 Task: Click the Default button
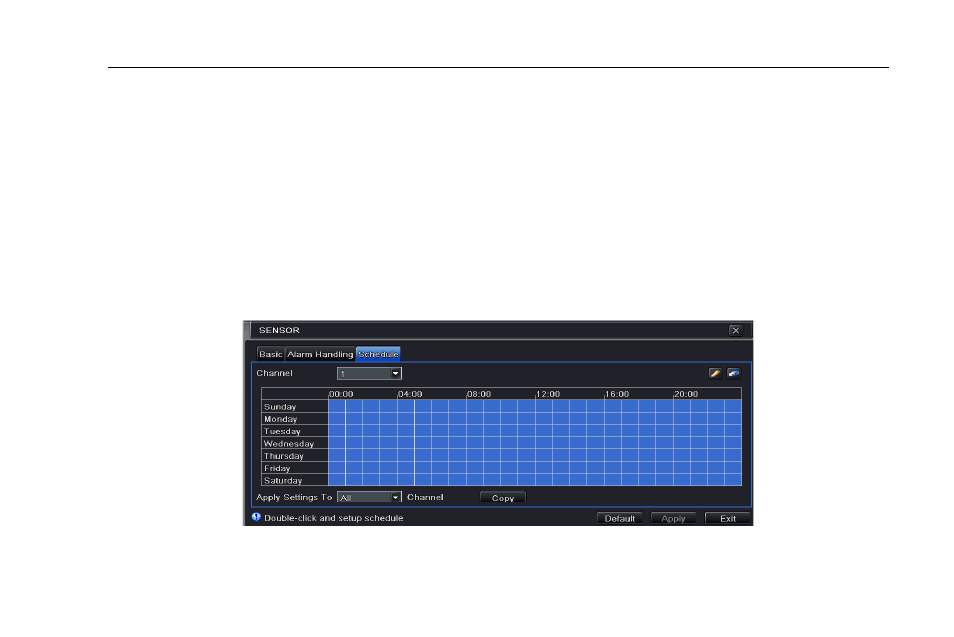(x=619, y=518)
